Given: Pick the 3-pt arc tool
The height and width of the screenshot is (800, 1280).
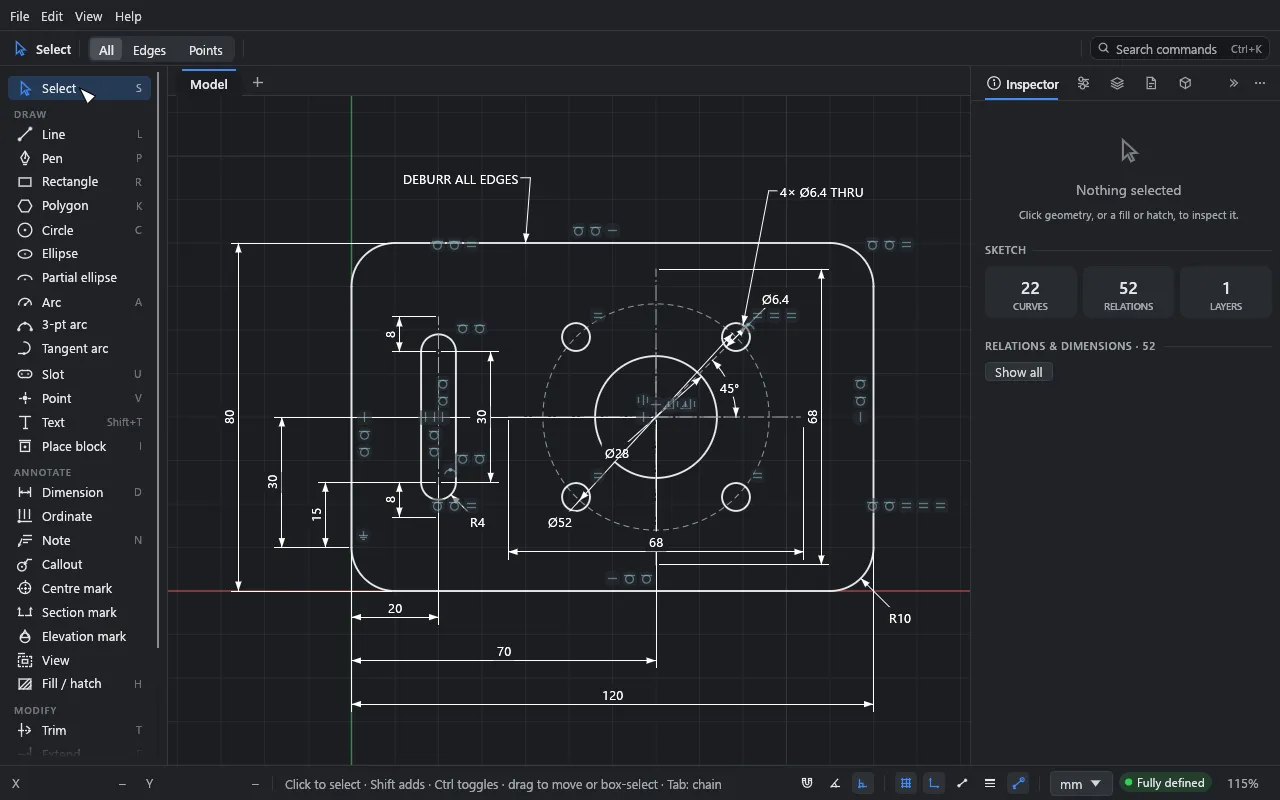Looking at the screenshot, I should 80,325.
